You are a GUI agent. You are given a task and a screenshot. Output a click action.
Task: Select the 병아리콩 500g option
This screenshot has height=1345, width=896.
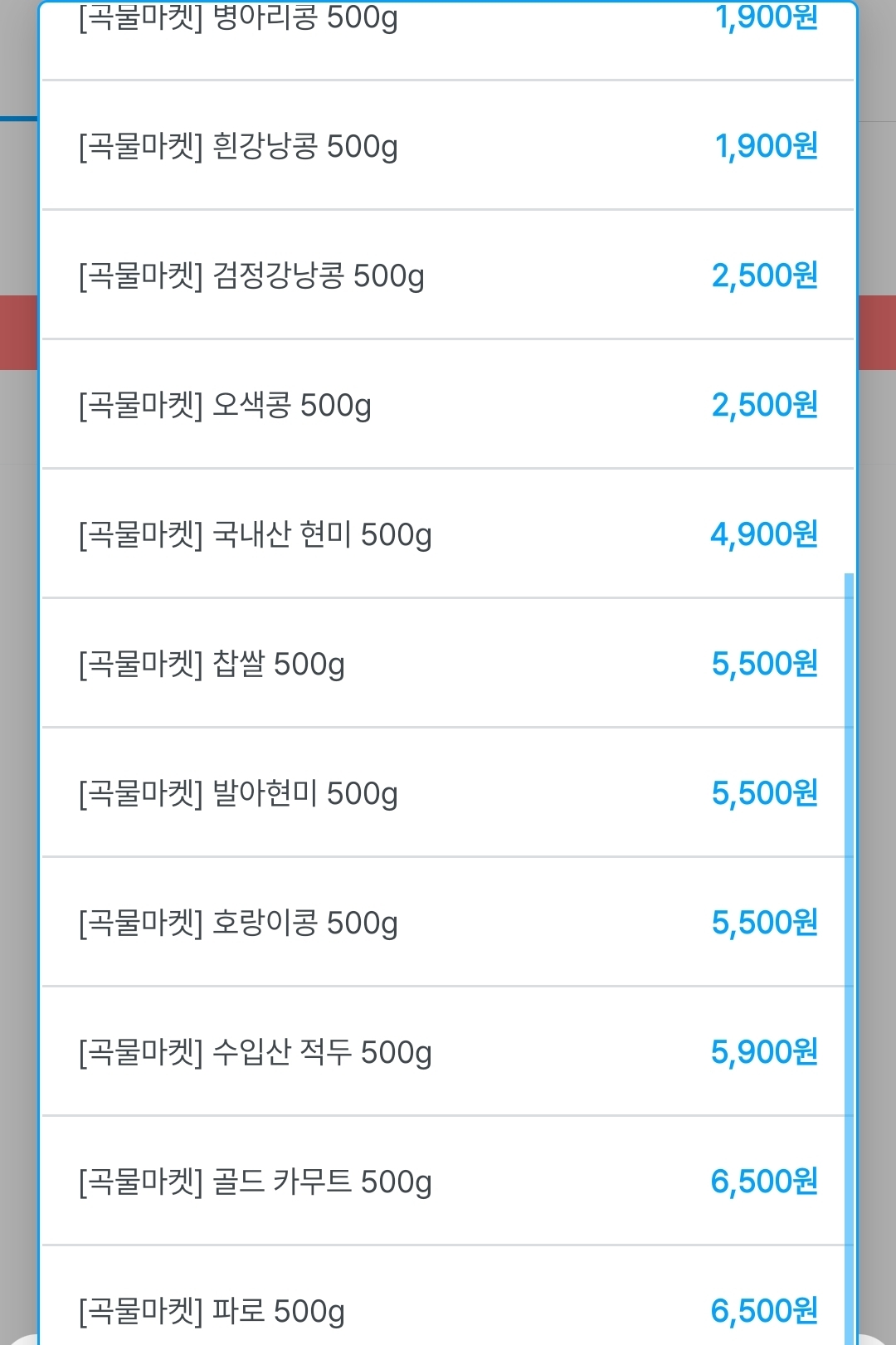point(239,18)
